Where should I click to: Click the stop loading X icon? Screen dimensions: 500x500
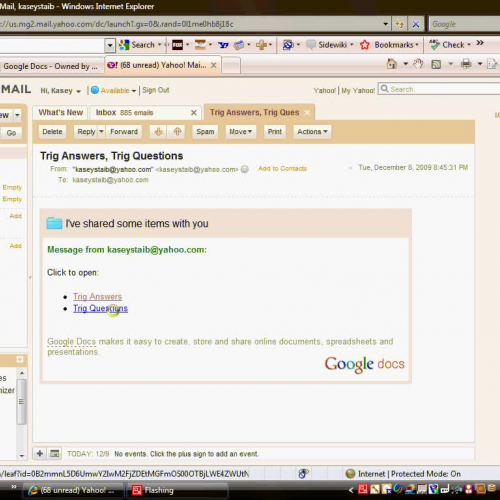(x=416, y=24)
